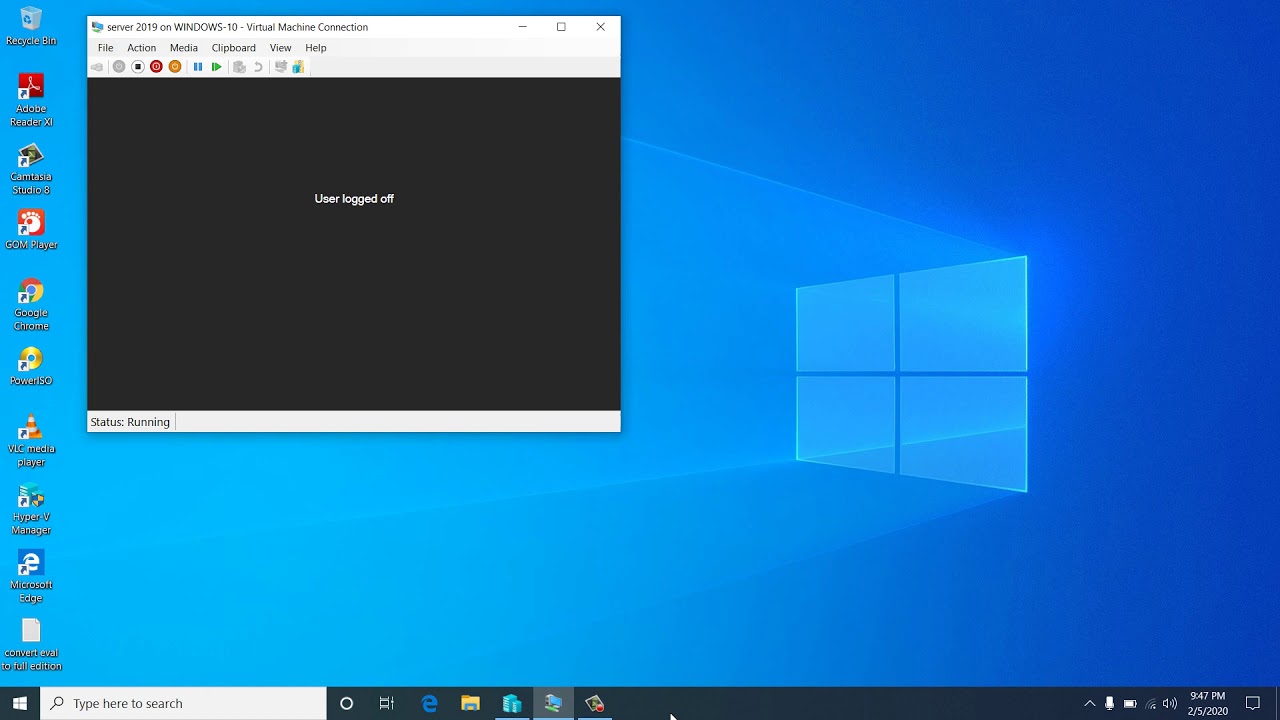
Task: Open the Clipboard menu
Action: [x=233, y=48]
